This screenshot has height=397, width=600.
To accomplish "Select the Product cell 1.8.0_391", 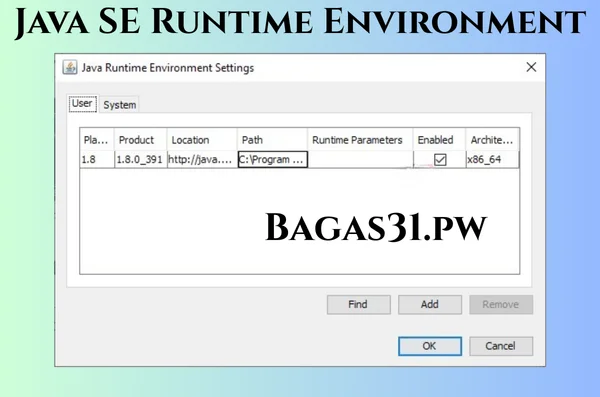I will [140, 159].
